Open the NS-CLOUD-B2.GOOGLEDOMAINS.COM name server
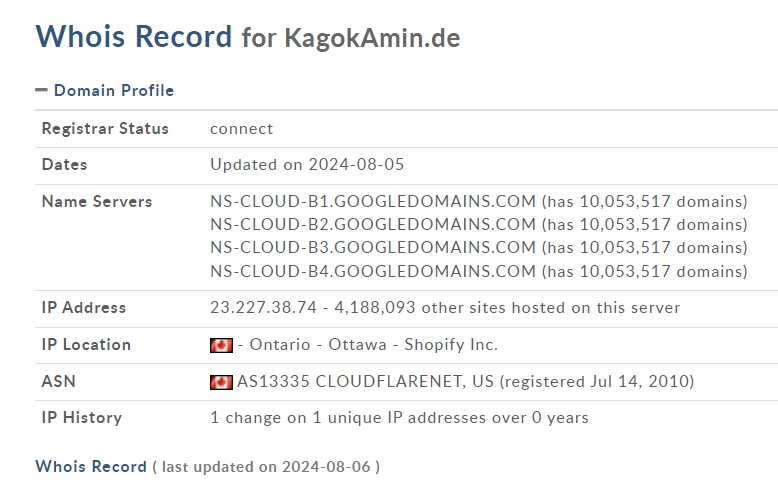Viewport: 778px width, 483px height. (x=373, y=224)
